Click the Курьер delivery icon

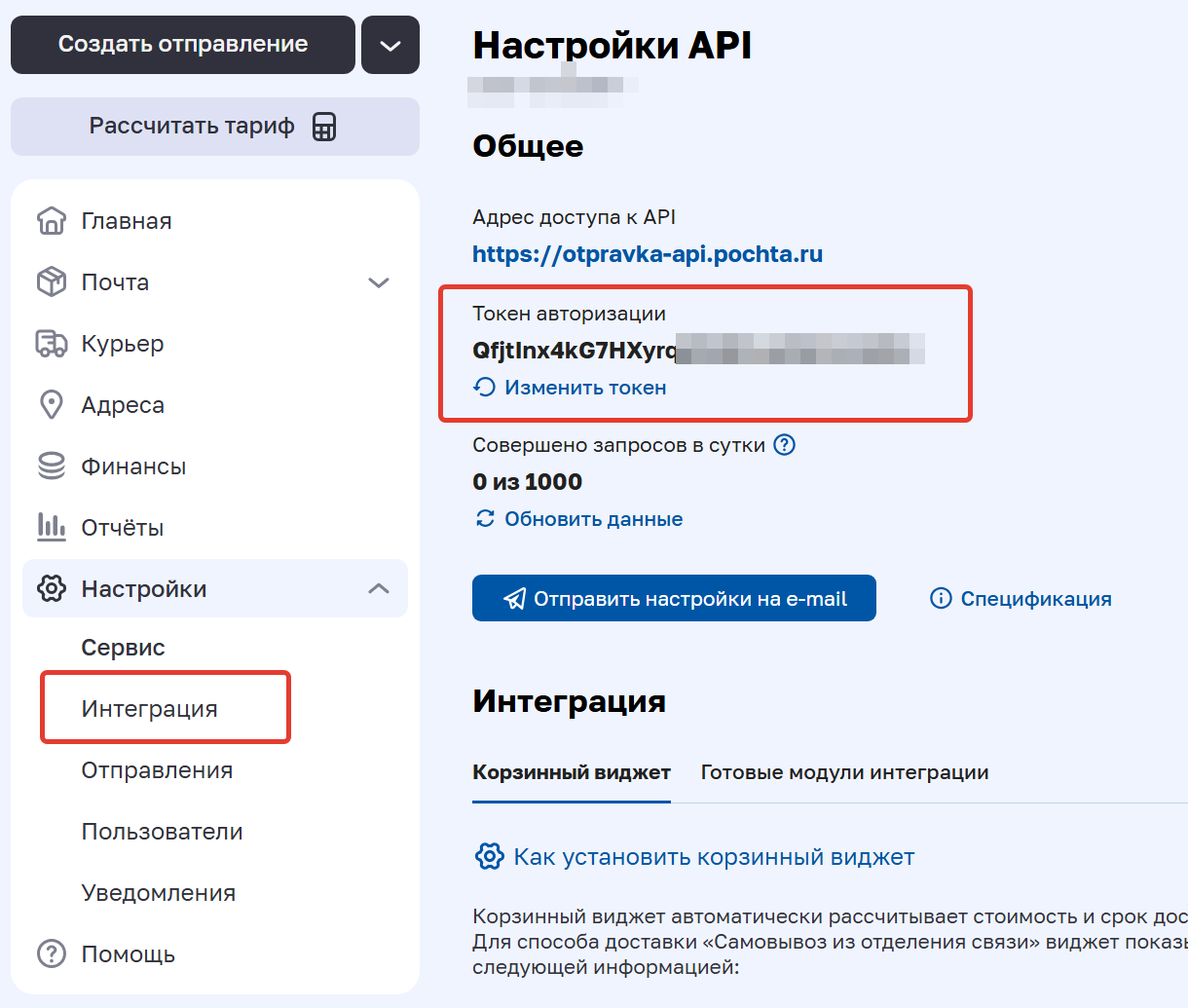click(x=51, y=343)
